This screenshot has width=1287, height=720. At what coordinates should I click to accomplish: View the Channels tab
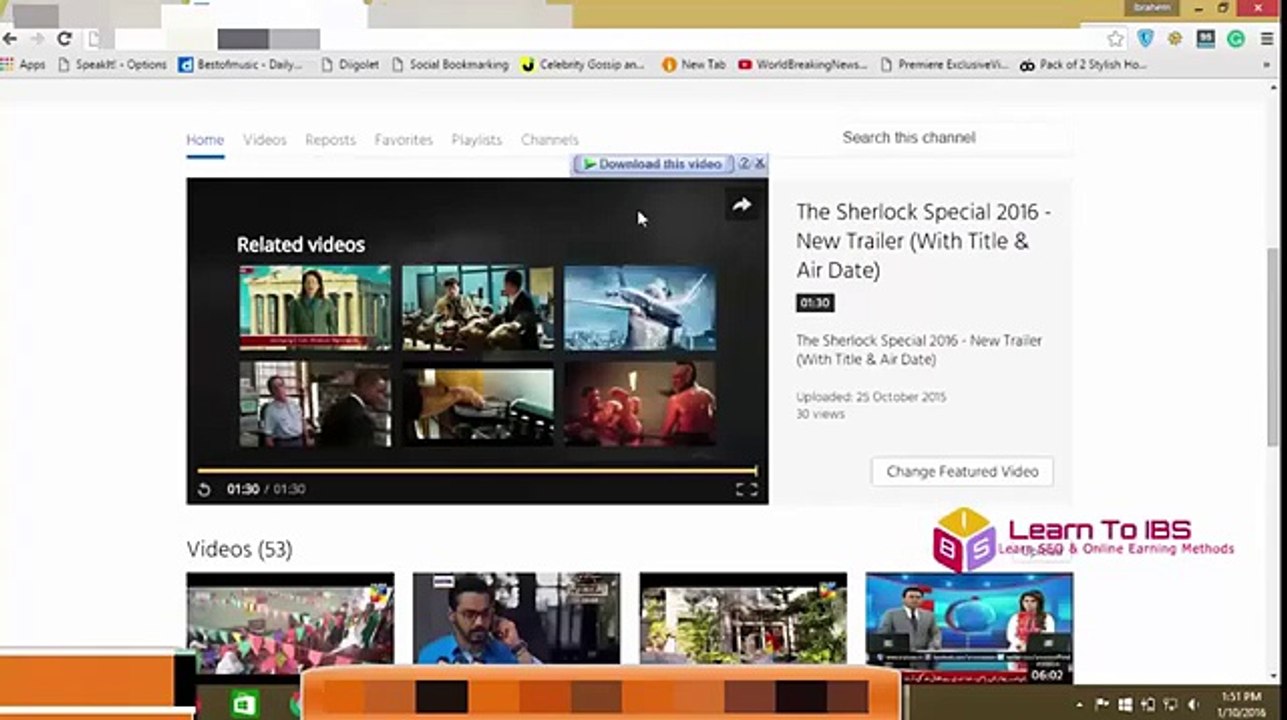(550, 140)
